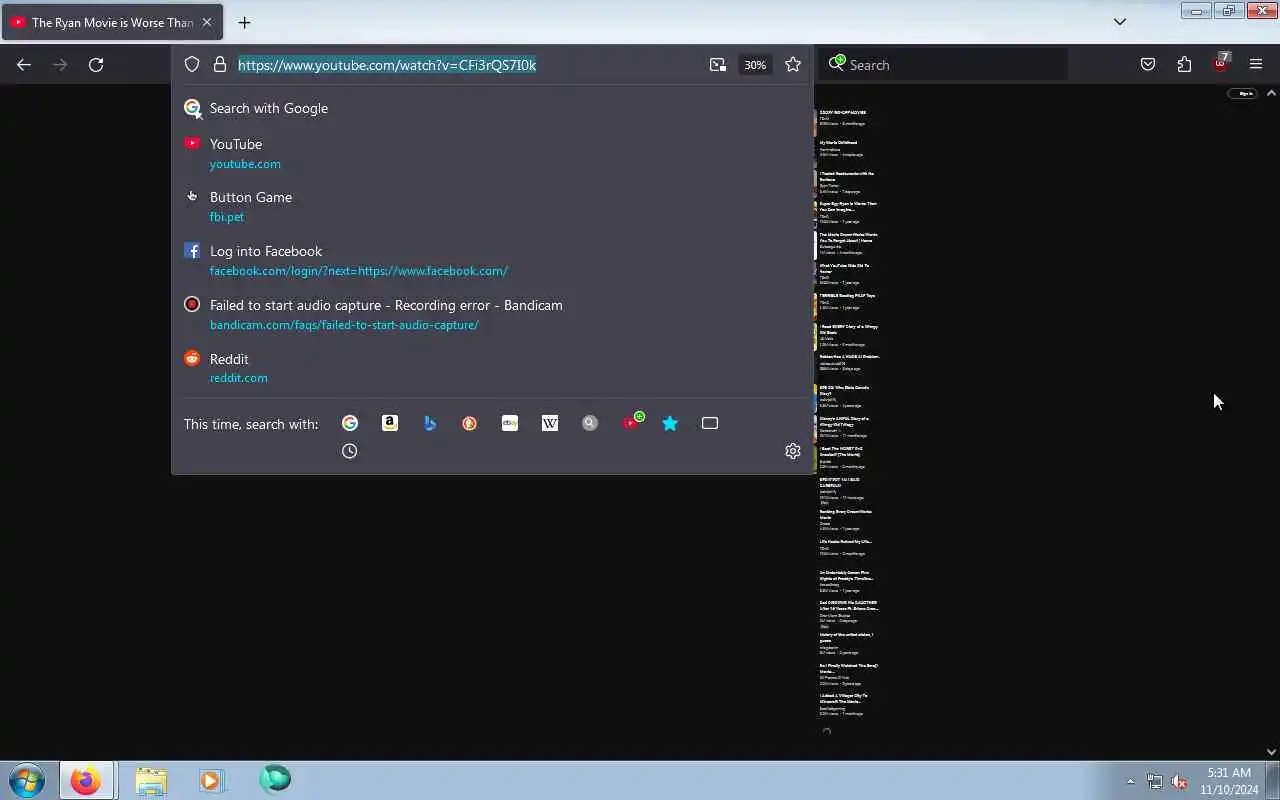The image size is (1280, 800).
Task: Close the Ryan Movie tab
Action: tap(207, 22)
